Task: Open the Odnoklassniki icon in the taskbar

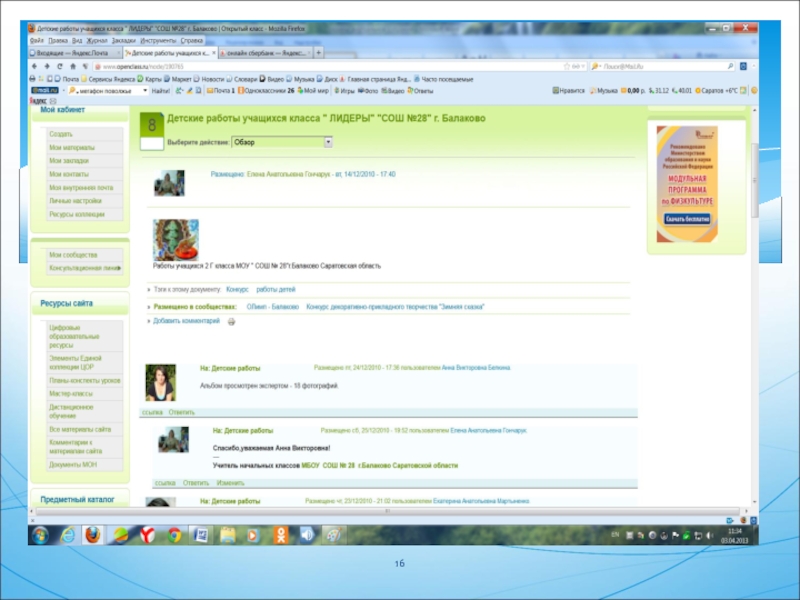Action: tap(281, 536)
